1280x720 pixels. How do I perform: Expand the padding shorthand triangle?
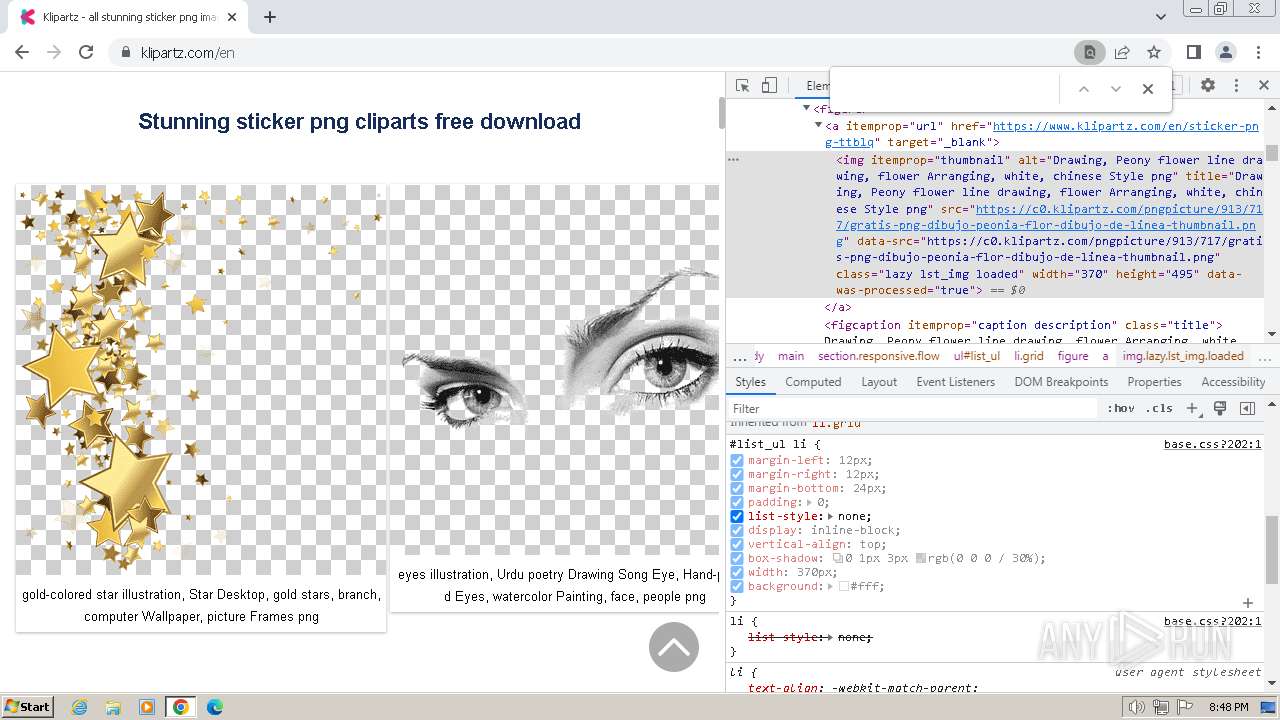pos(810,503)
